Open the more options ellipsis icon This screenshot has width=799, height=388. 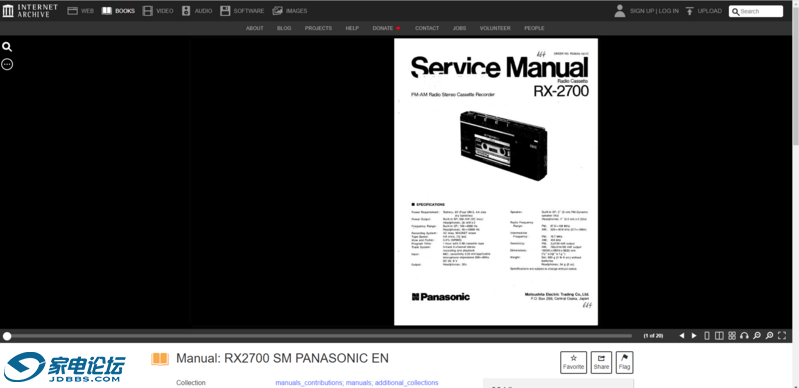tap(7, 64)
